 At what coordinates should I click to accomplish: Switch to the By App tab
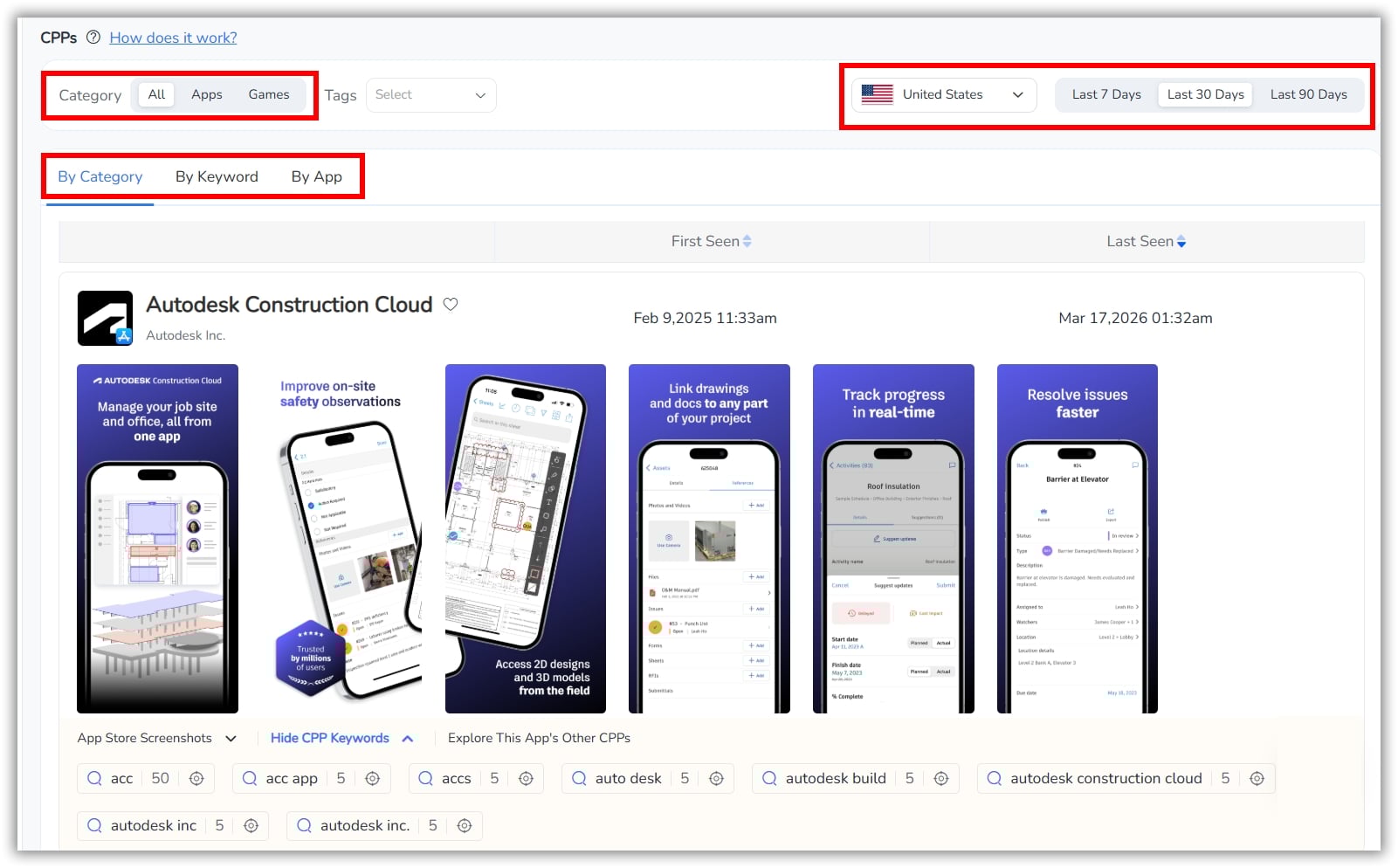316,176
